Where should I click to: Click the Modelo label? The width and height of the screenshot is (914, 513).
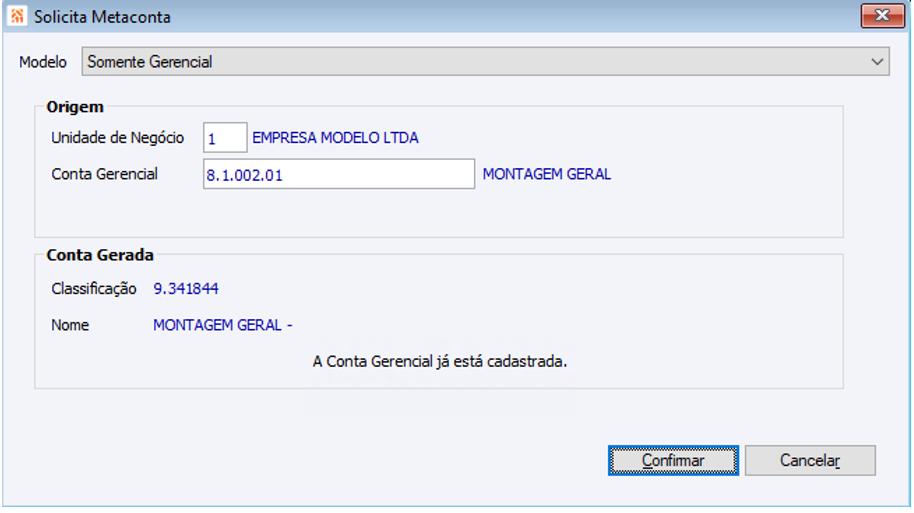(x=43, y=62)
